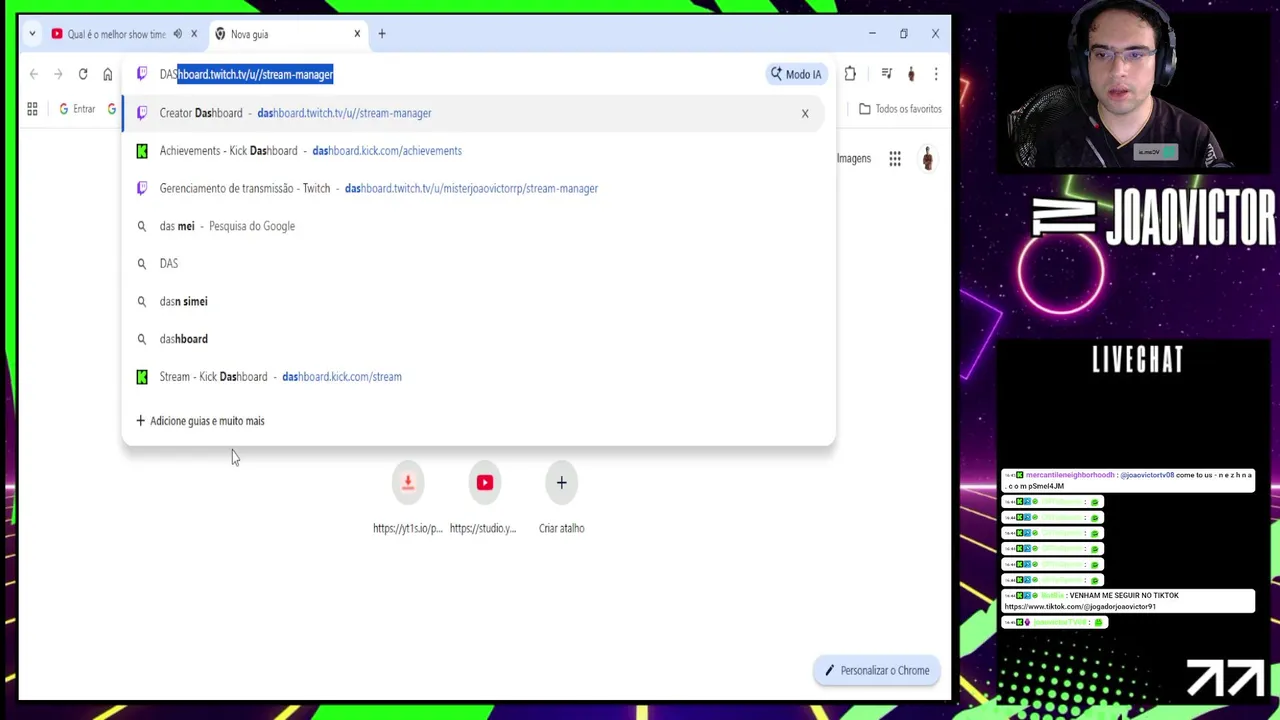Image resolution: width=1280 pixels, height=720 pixels.
Task: Open the YouTube Studio shortcut tile
Action: pos(485,483)
